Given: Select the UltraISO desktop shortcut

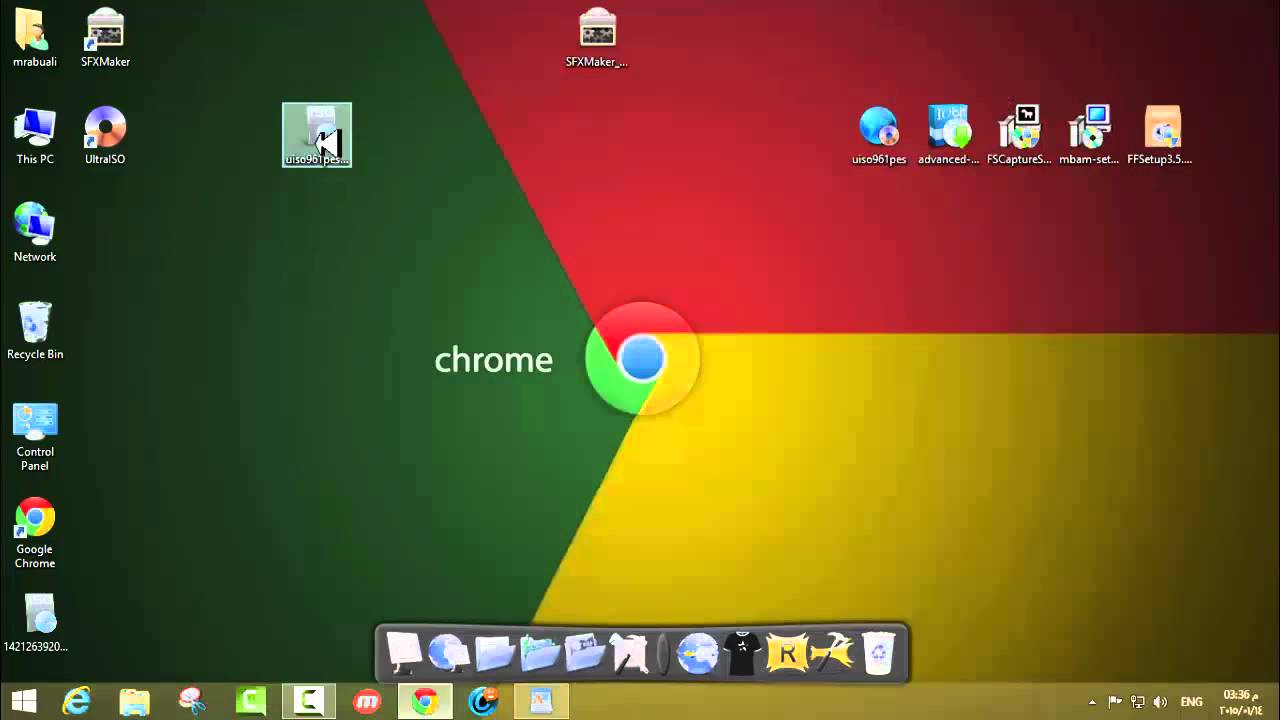Looking at the screenshot, I should tap(105, 136).
